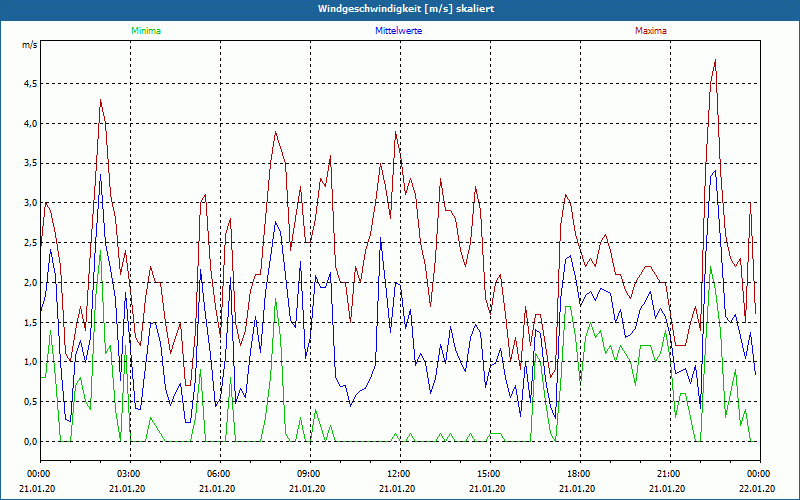Viewport: 800px width, 500px height.
Task: Click the '03:00' time axis label
Action: (128, 474)
